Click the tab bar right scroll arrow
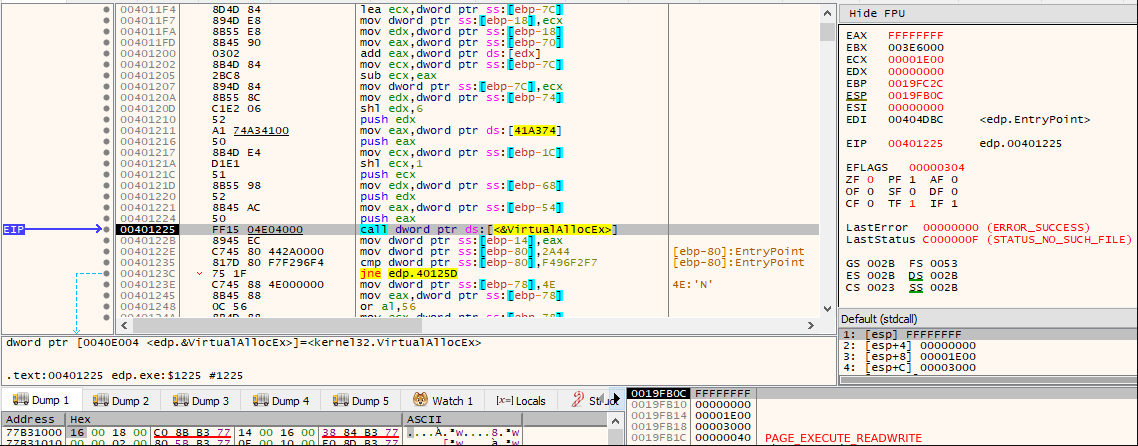The width and height of the screenshot is (1138, 446). point(618,397)
